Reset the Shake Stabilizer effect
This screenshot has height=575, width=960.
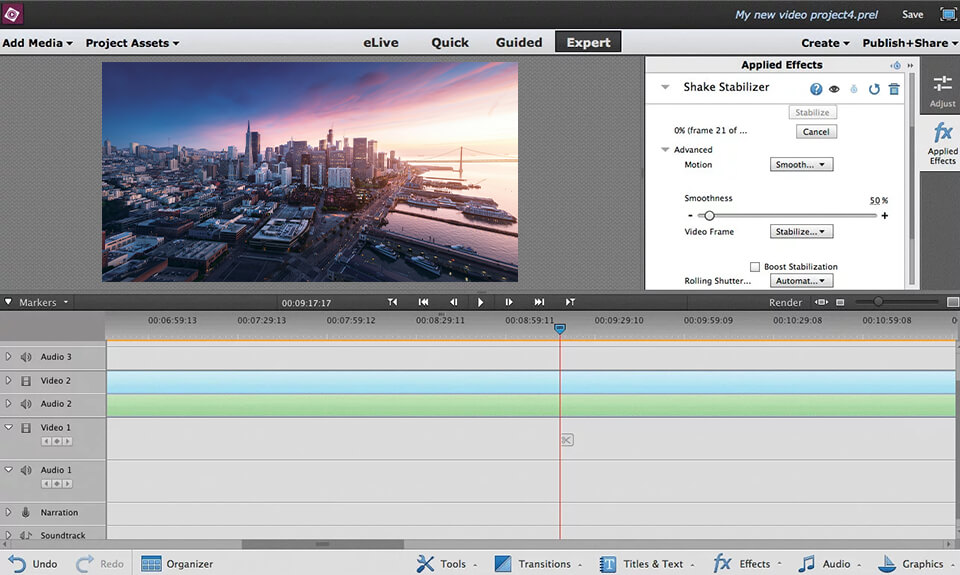874,89
